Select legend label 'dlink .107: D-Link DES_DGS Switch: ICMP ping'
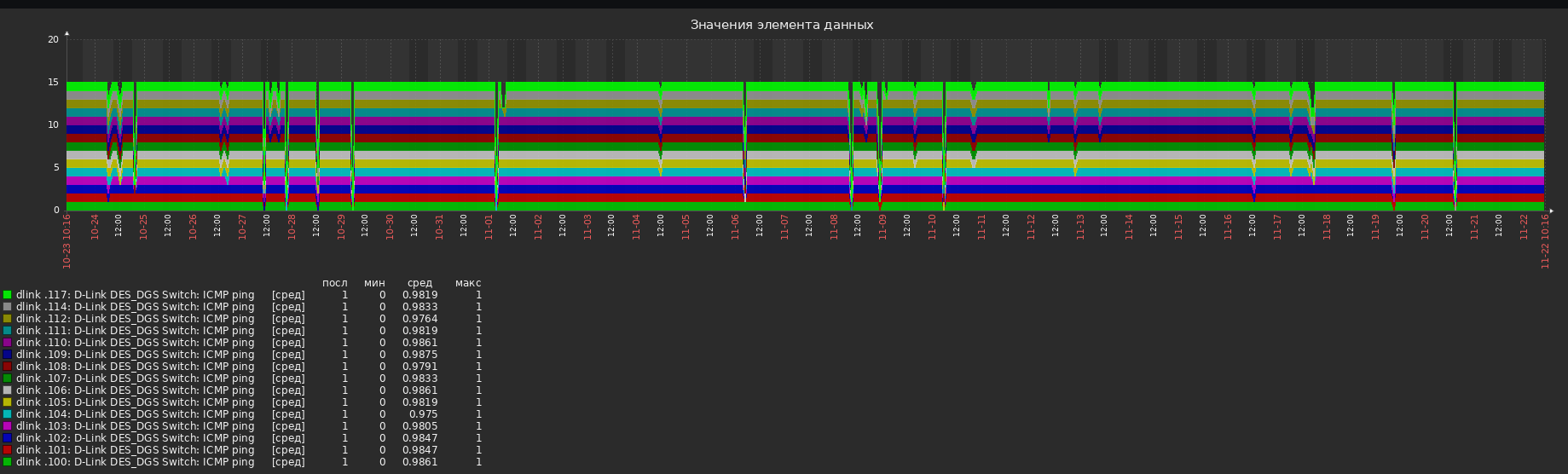This screenshot has width=1568, height=474. pyautogui.click(x=135, y=379)
